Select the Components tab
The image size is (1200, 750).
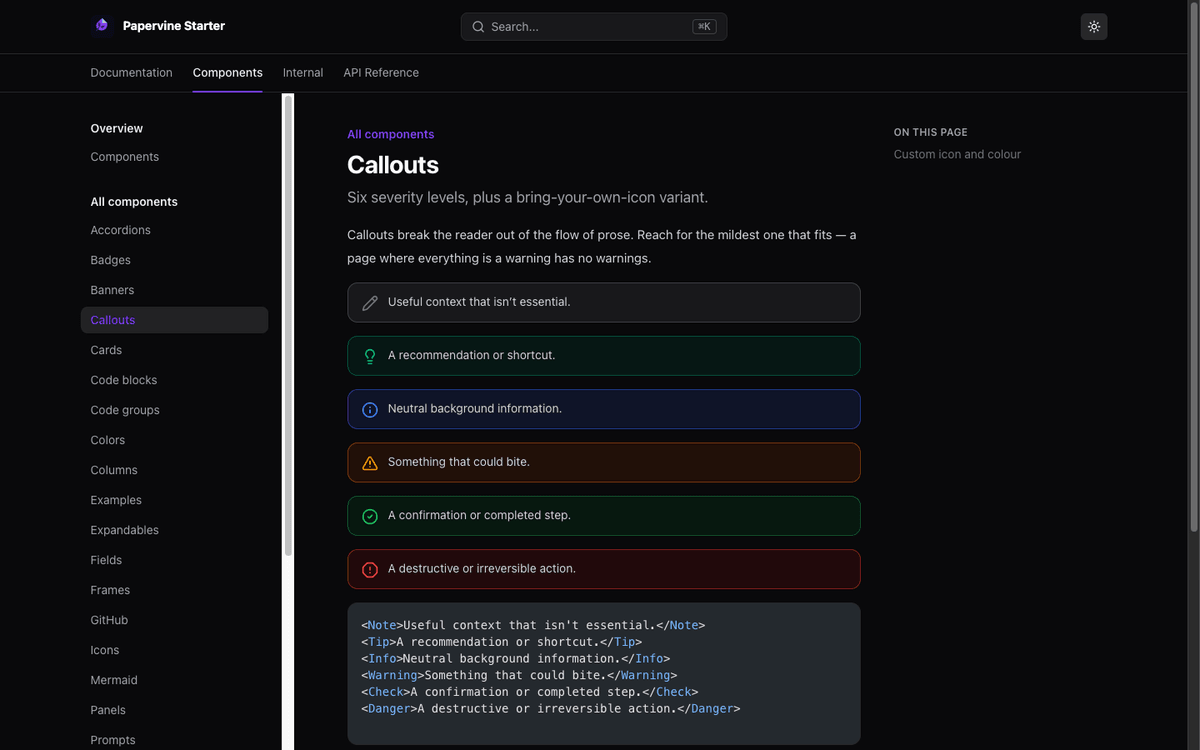point(228,73)
